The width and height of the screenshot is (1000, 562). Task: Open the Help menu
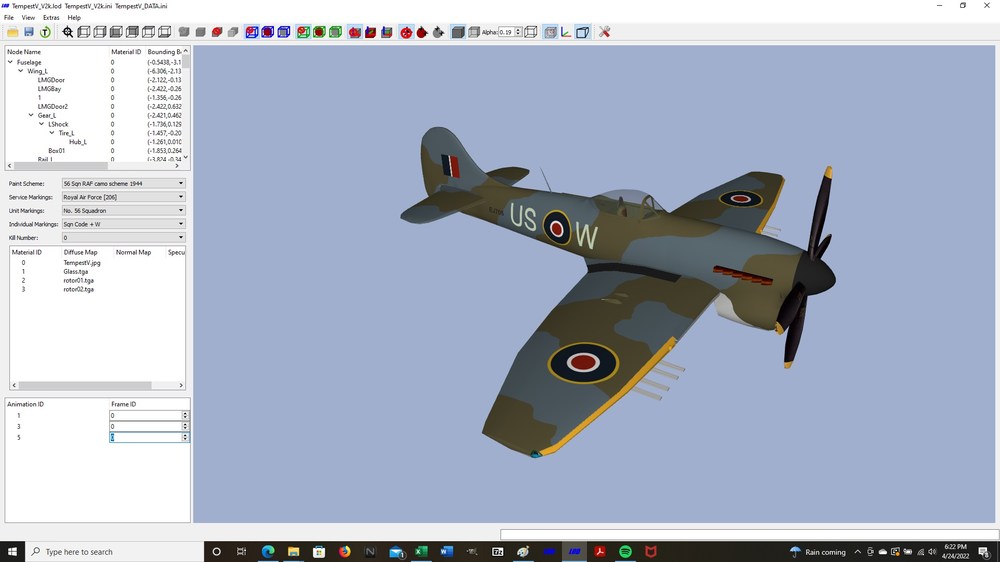point(74,18)
